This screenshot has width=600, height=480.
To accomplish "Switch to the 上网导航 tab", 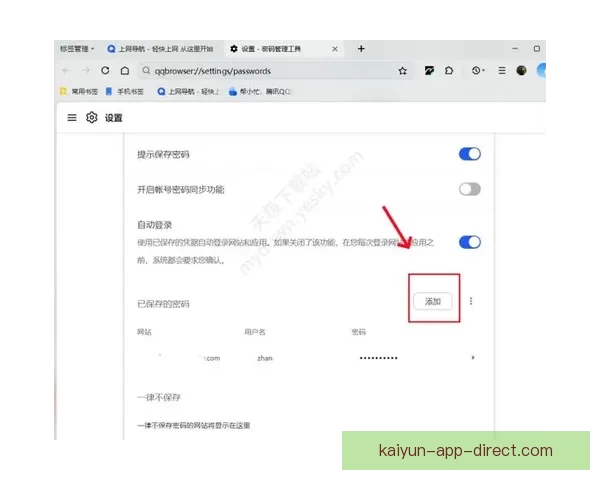I will pos(160,49).
